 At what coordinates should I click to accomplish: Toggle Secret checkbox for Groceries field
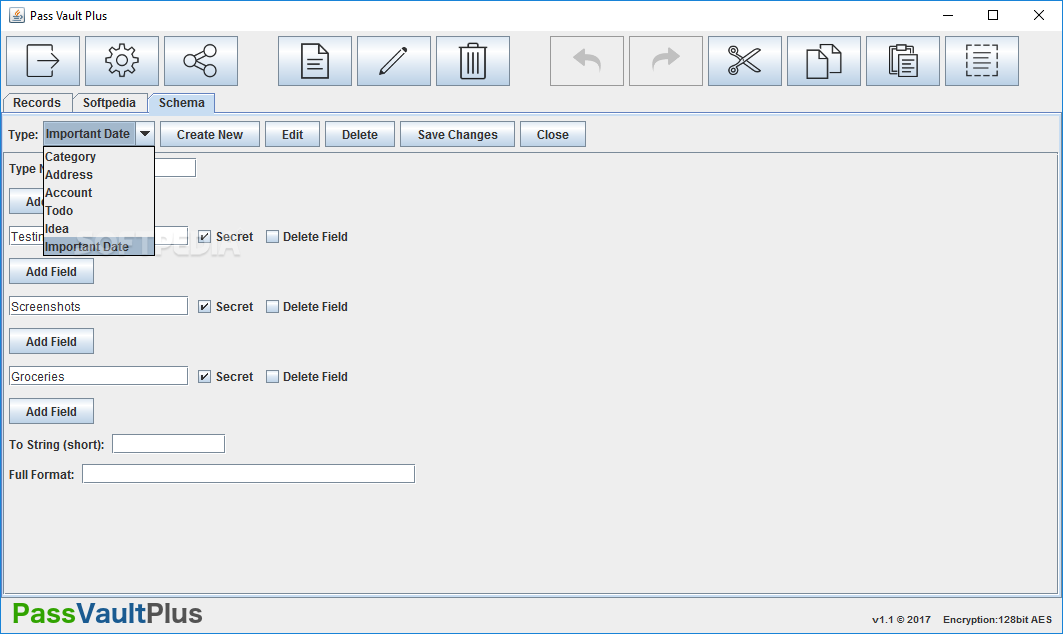click(204, 376)
